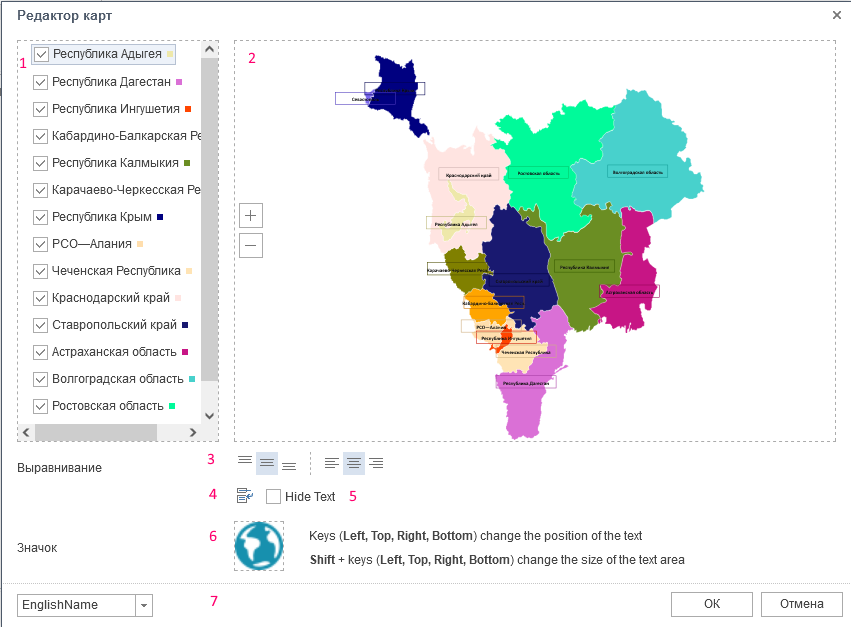Align text to top vertically
851x627 pixels.
[245, 462]
